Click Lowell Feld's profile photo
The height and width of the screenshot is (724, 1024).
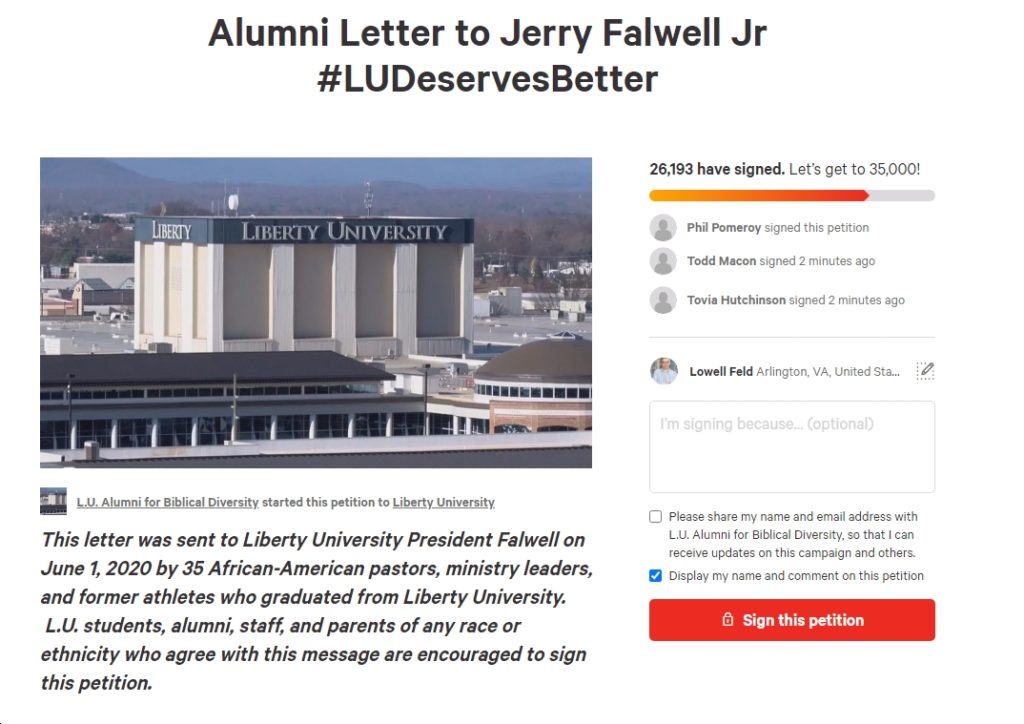(x=664, y=371)
